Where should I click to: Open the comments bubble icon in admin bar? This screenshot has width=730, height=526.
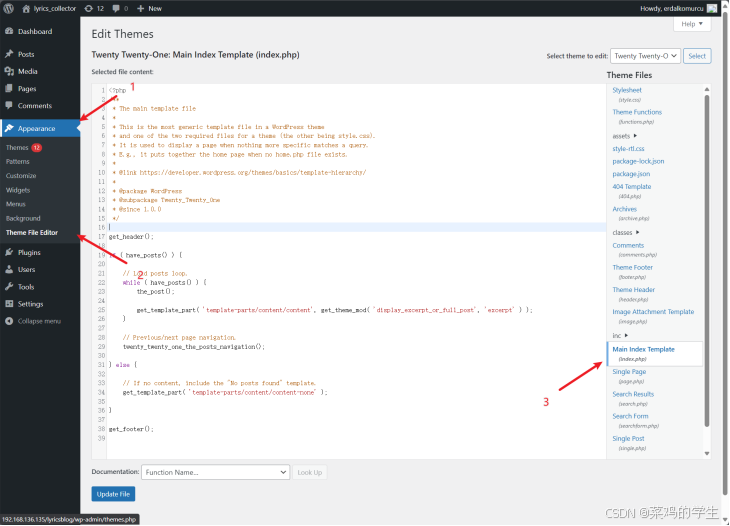(x=116, y=8)
